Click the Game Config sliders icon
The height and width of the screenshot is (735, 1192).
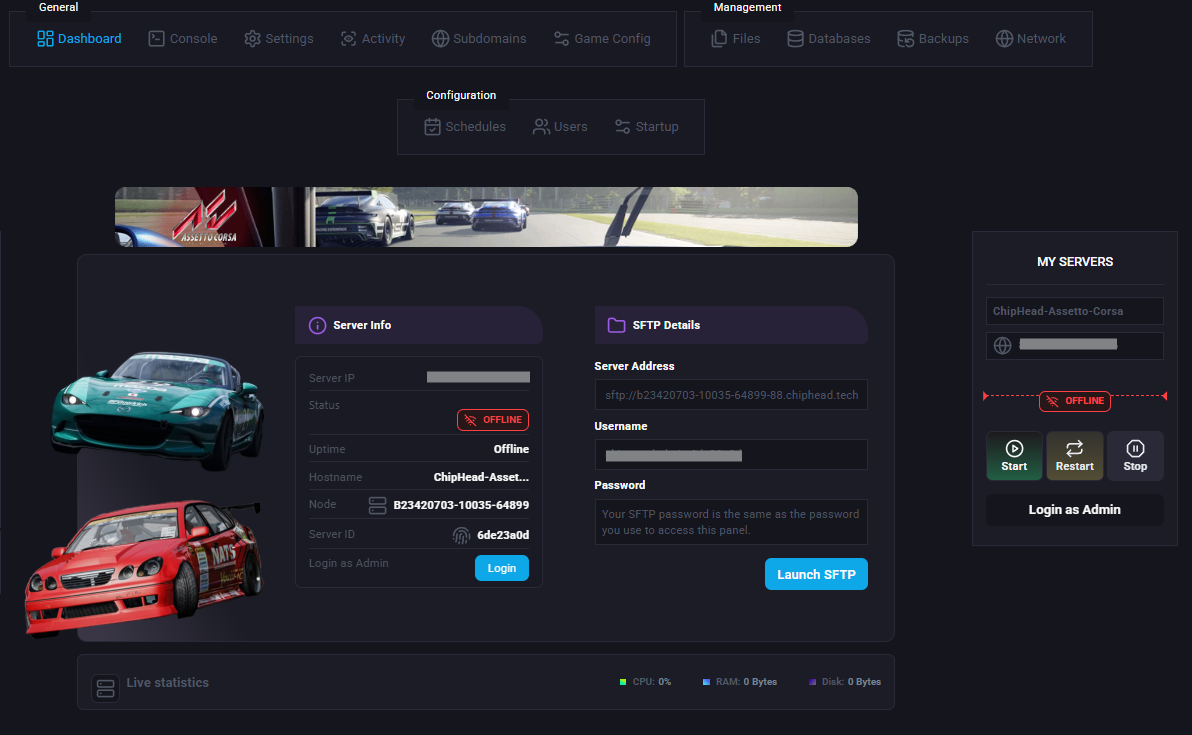point(562,39)
